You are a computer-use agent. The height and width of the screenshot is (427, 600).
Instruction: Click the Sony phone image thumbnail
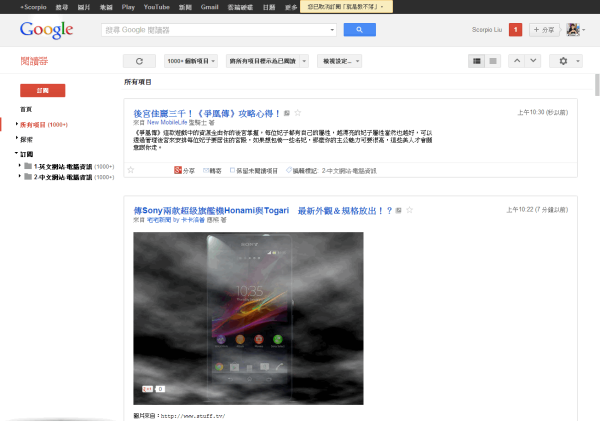click(x=248, y=318)
